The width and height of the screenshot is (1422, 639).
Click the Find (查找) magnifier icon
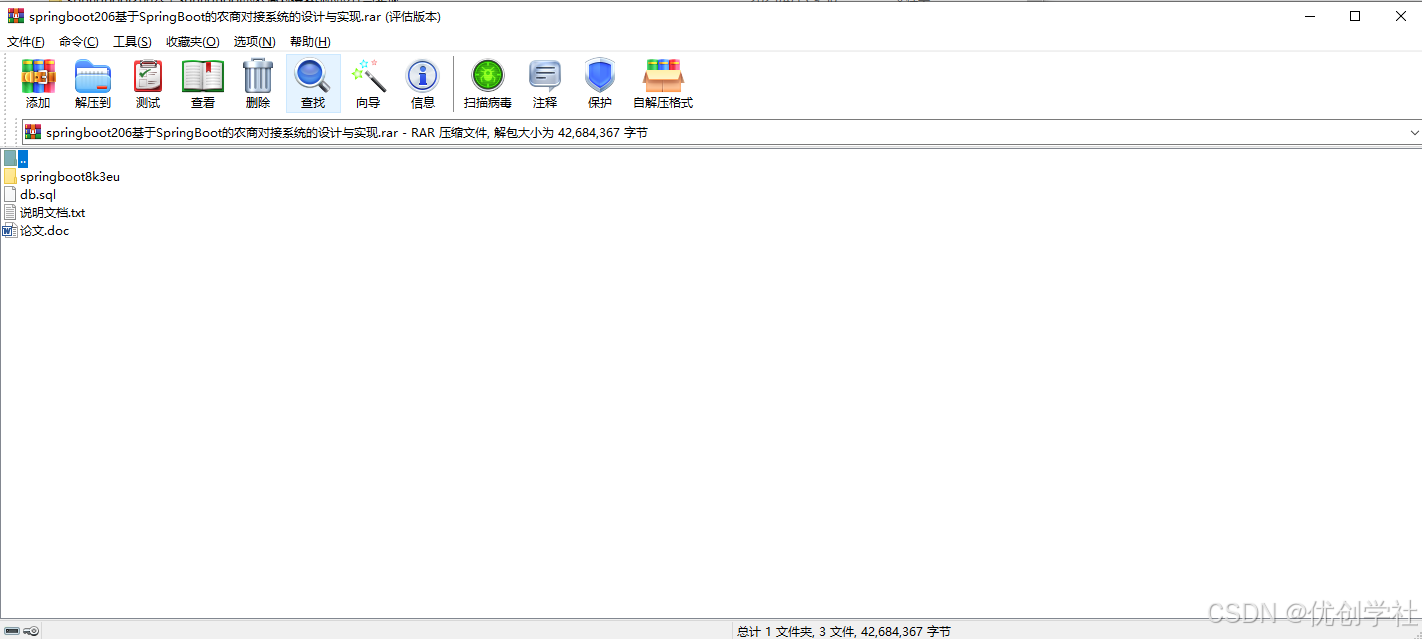pos(313,77)
